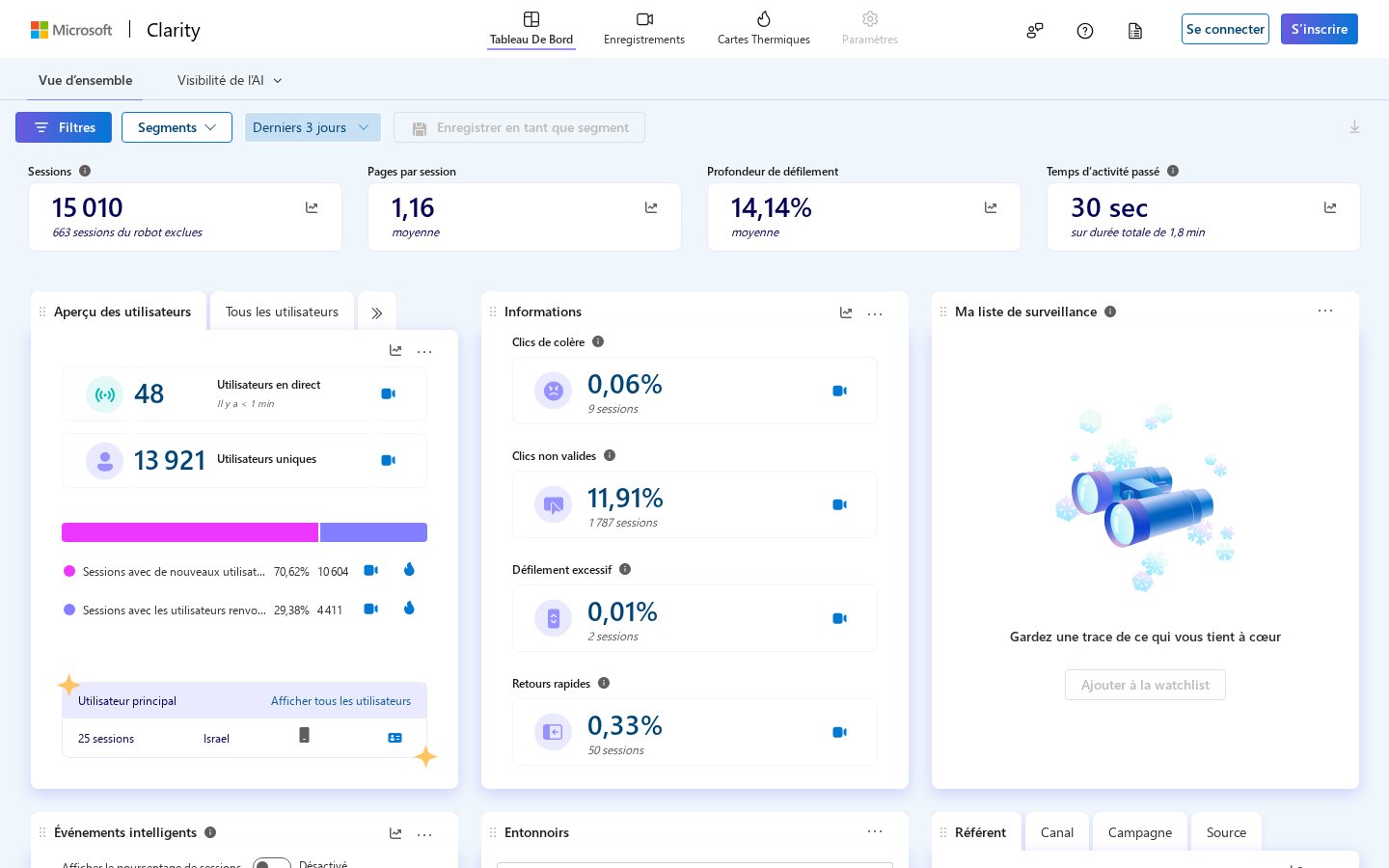
Task: Open heatmap for sessions with new users
Action: [409, 570]
